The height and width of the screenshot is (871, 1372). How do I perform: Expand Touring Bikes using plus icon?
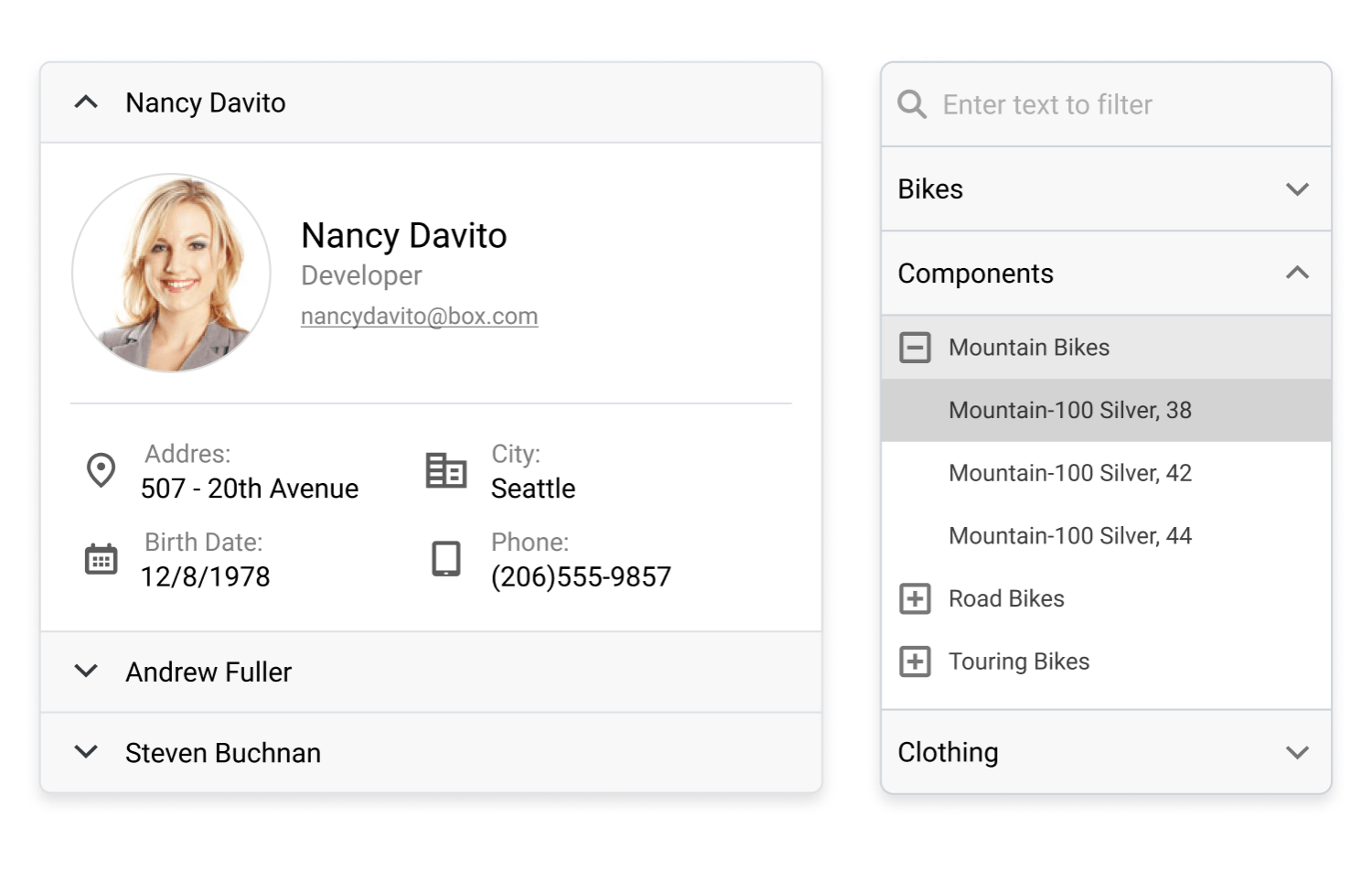915,661
